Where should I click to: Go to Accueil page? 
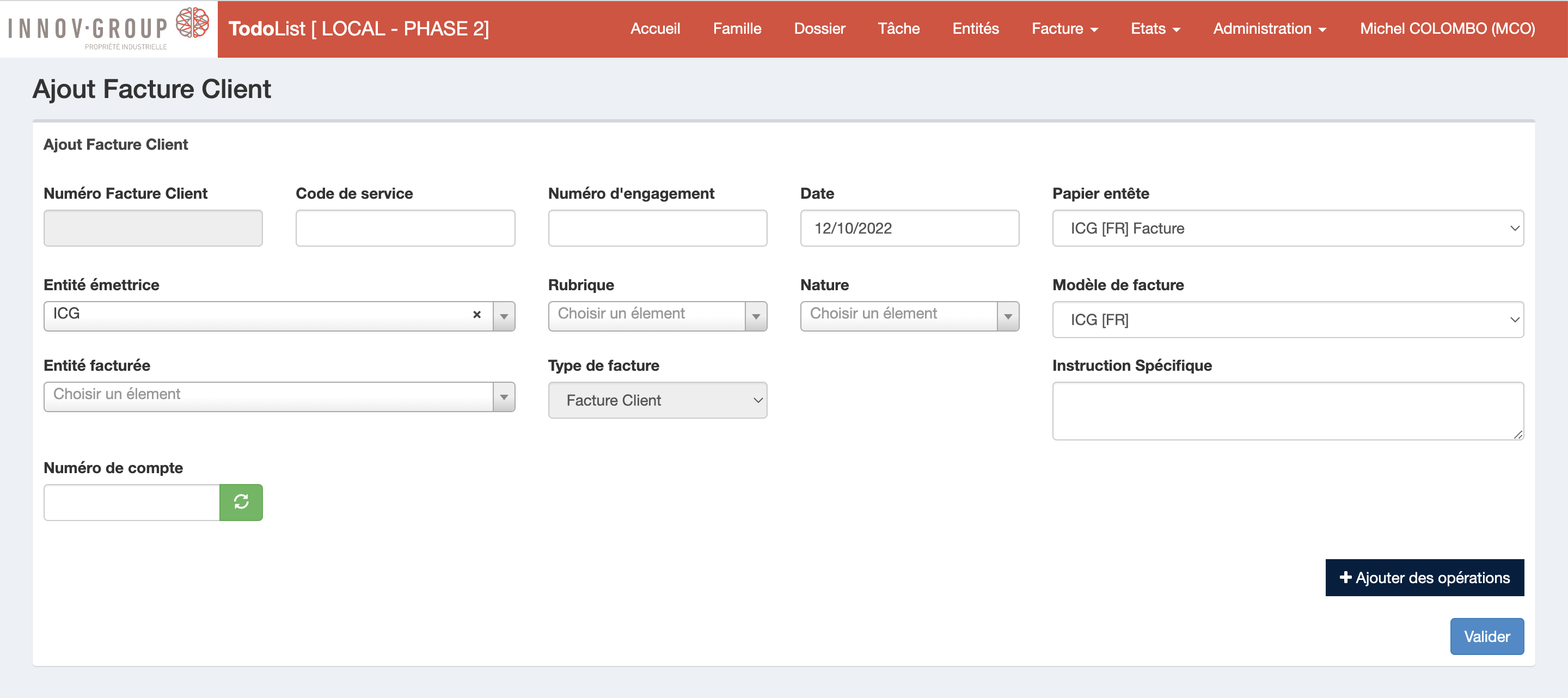(x=655, y=29)
